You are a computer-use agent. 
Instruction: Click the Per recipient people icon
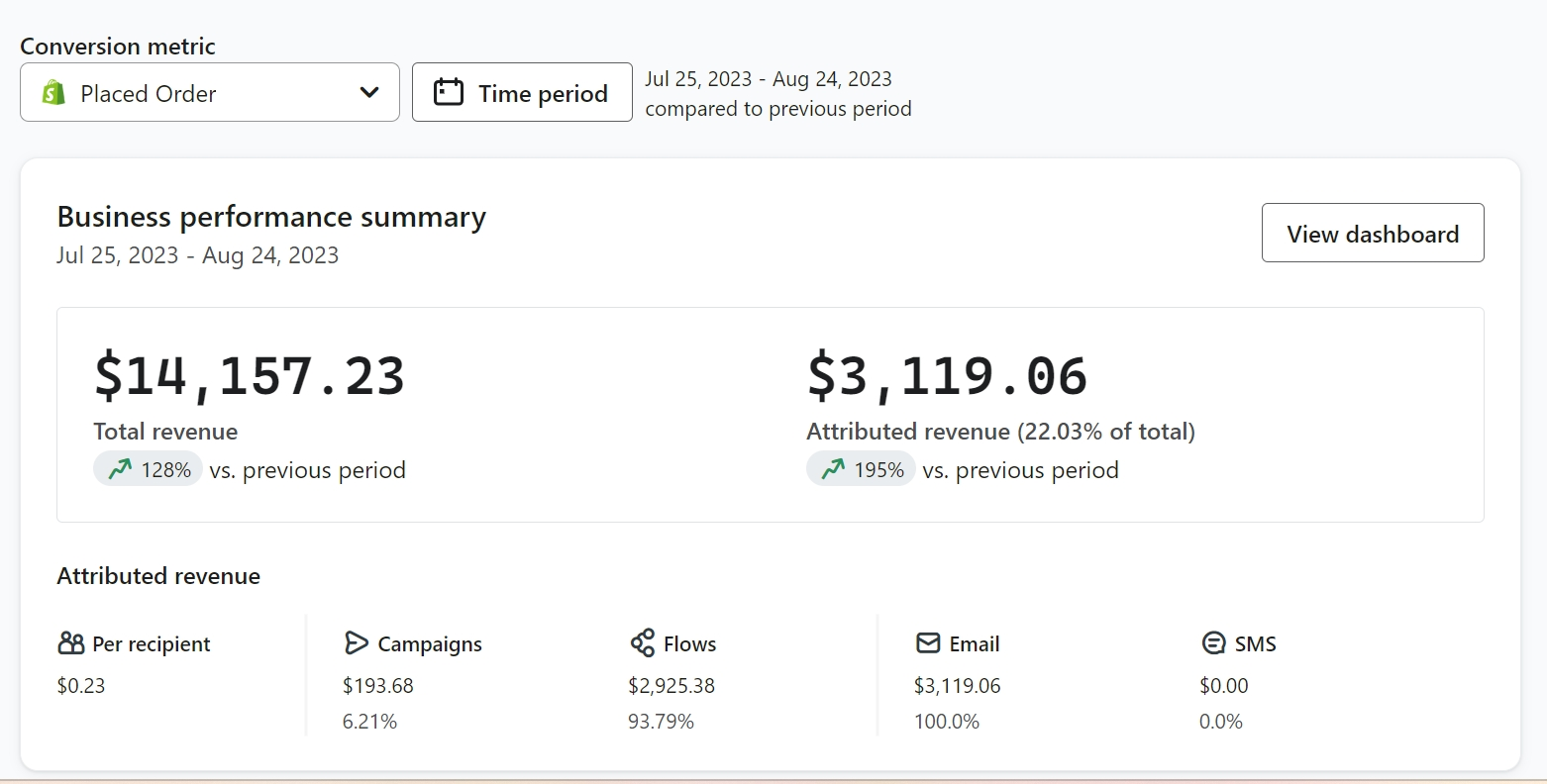click(x=71, y=643)
